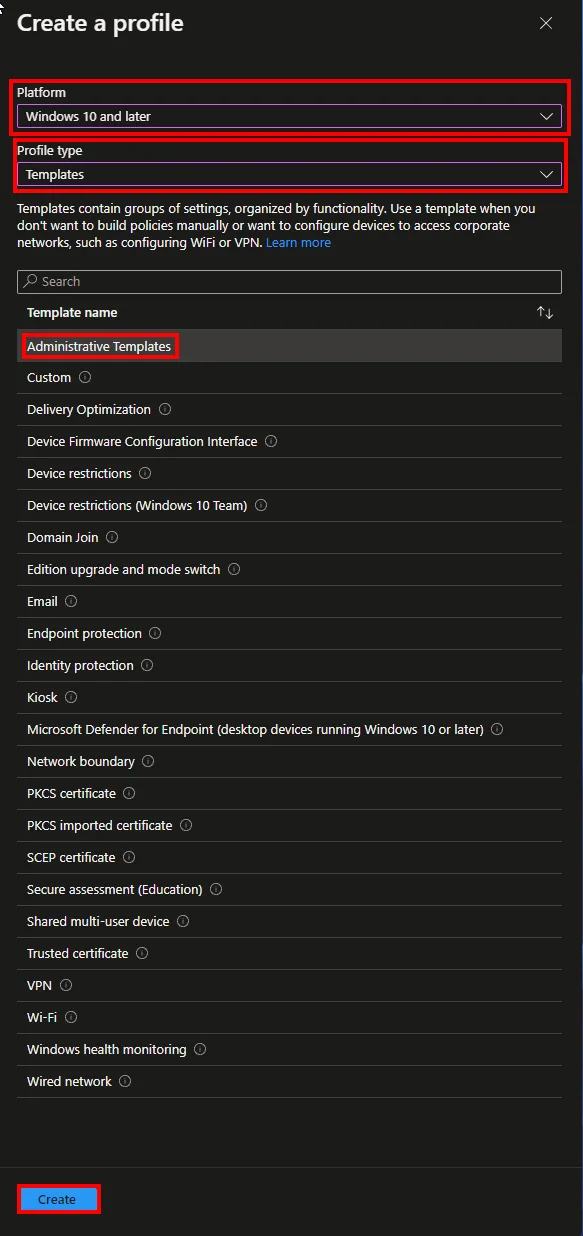Show info icon for PKCS certificate
This screenshot has width=583, height=1236.
[x=129, y=794]
